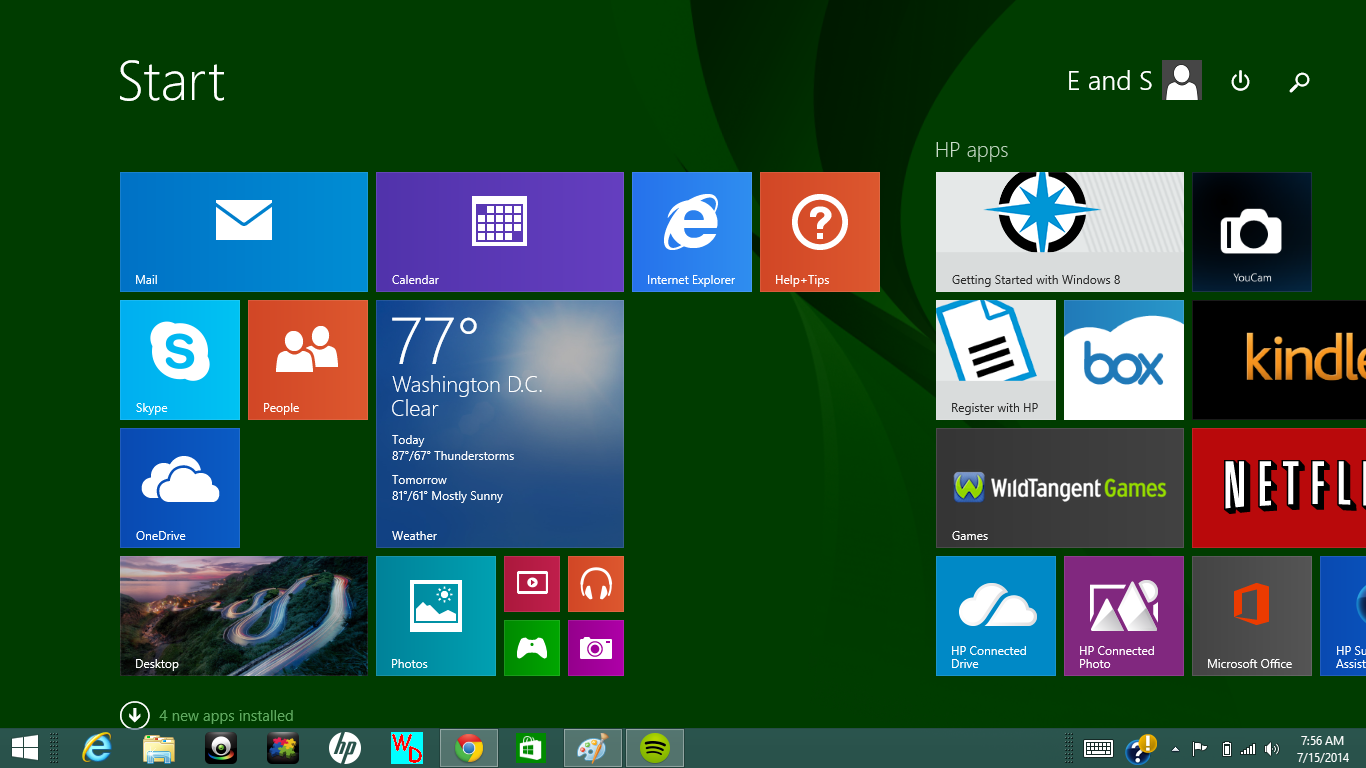Open the HP Connected Photo tile
The width and height of the screenshot is (1366, 768).
1124,616
